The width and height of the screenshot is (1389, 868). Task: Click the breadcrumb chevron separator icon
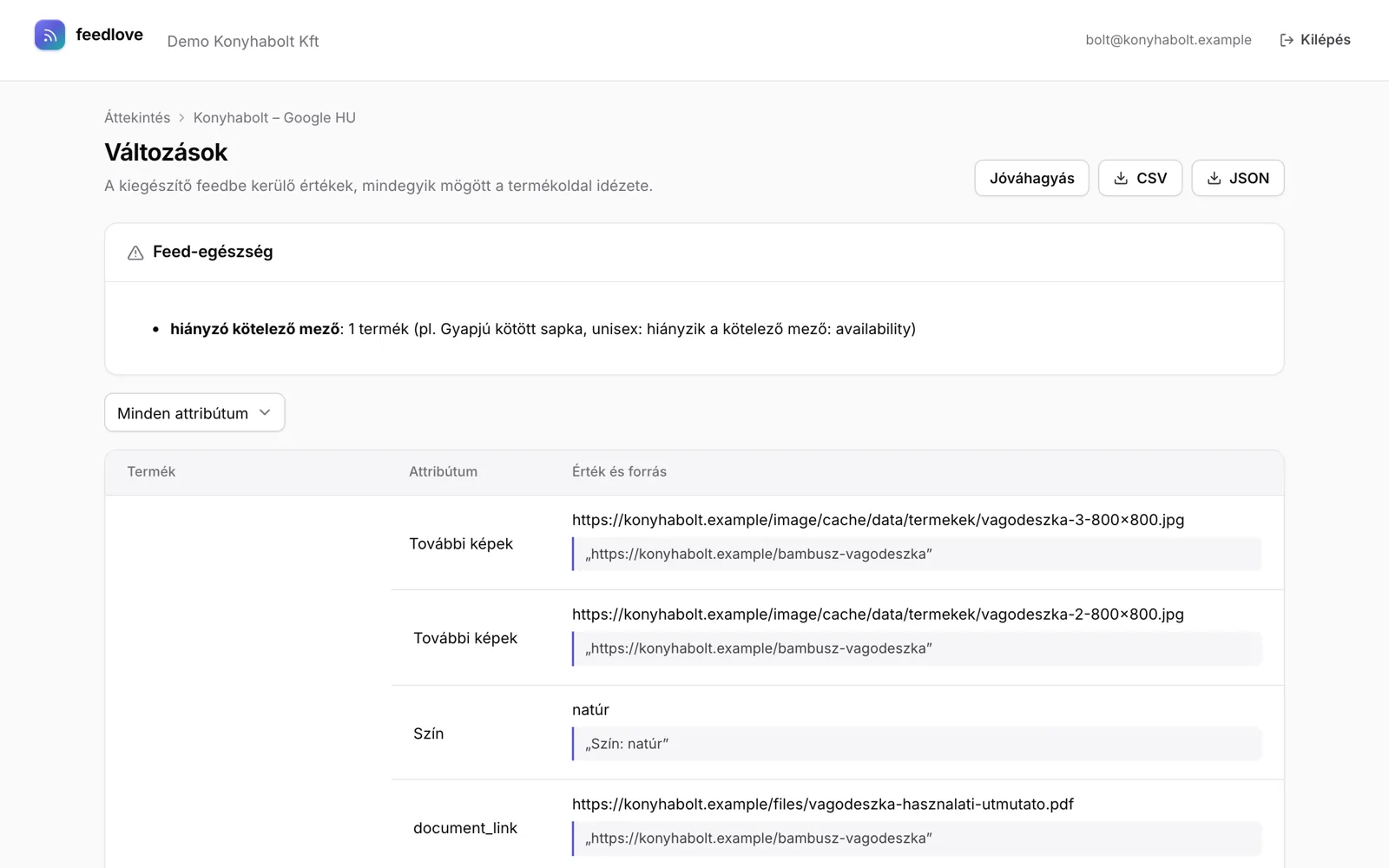point(181,118)
